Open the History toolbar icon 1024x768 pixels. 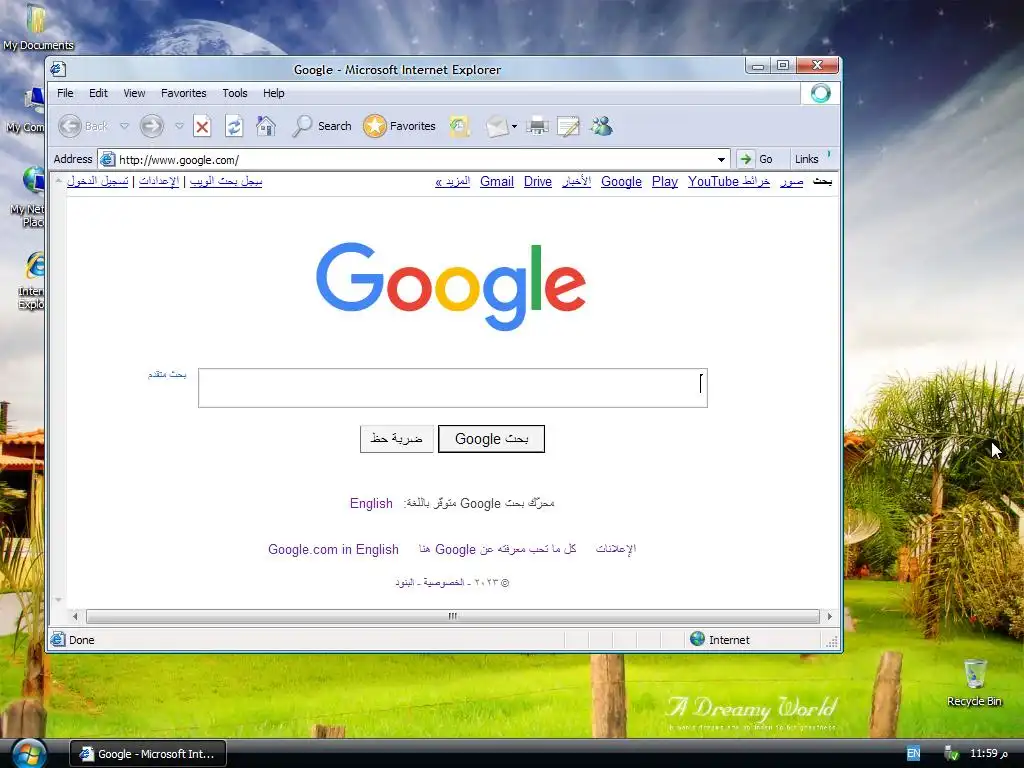coord(459,126)
